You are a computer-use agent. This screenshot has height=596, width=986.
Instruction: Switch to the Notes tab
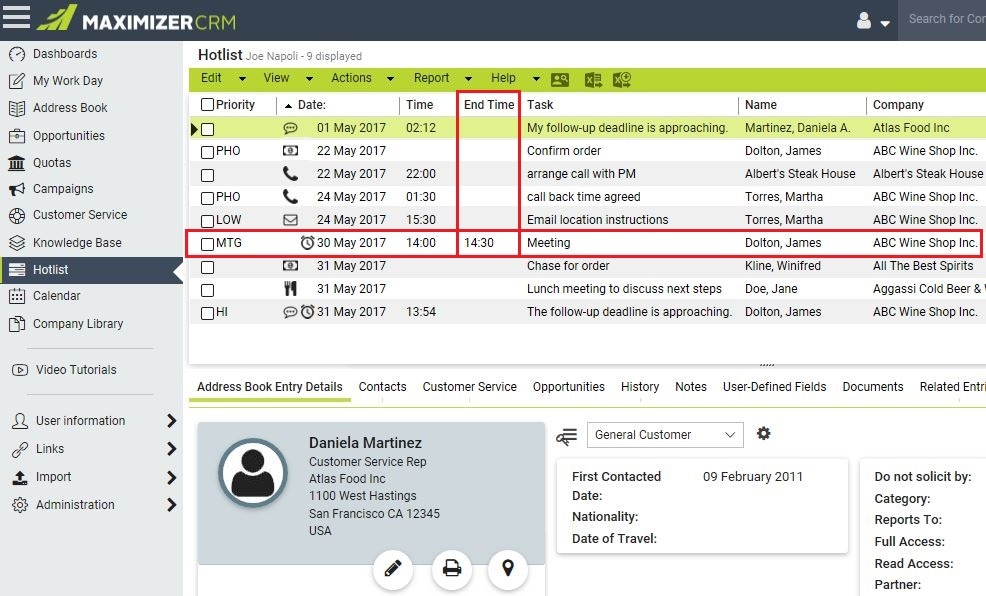tap(690, 387)
